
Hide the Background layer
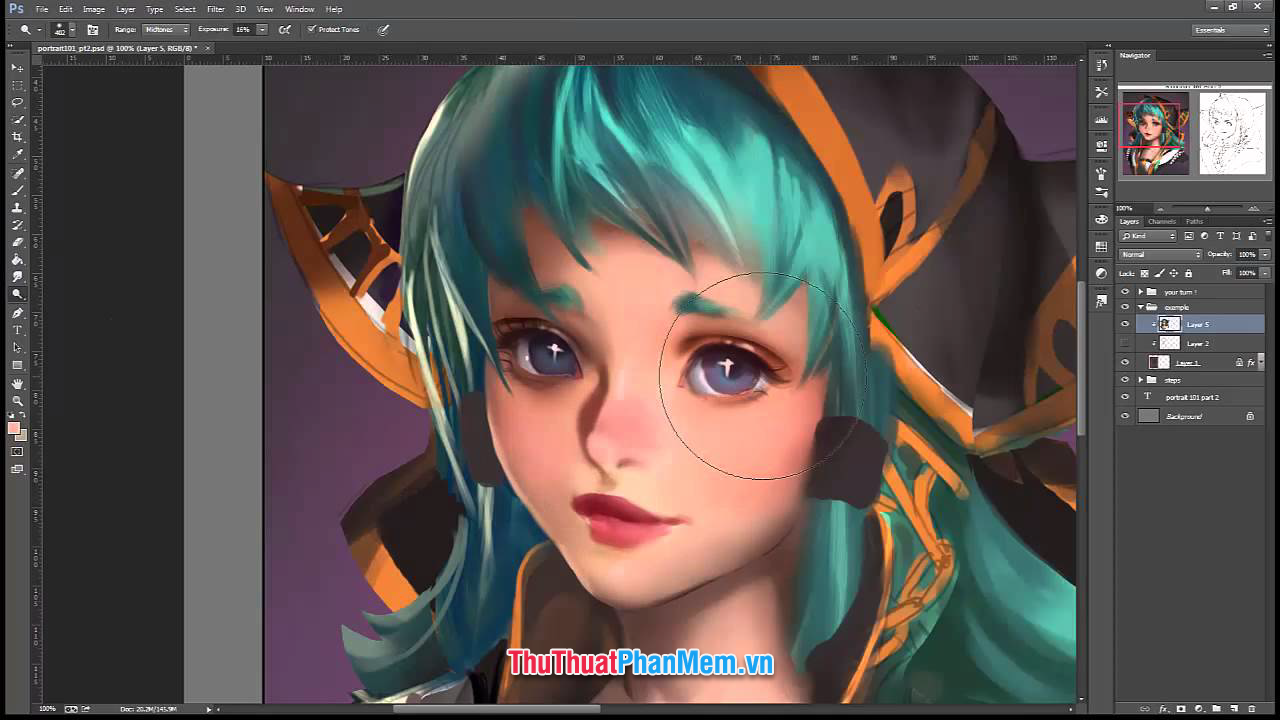point(1125,416)
